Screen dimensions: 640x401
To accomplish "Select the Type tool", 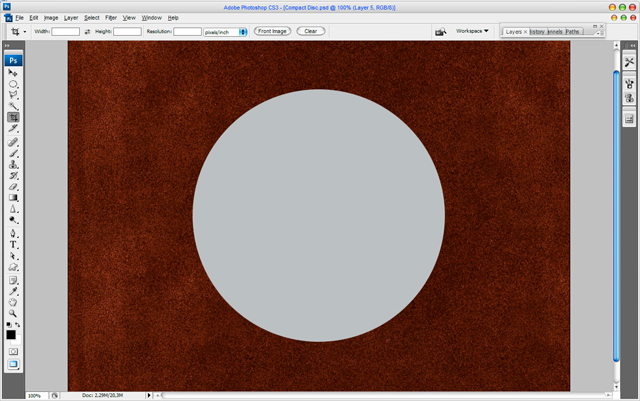I will [x=13, y=245].
